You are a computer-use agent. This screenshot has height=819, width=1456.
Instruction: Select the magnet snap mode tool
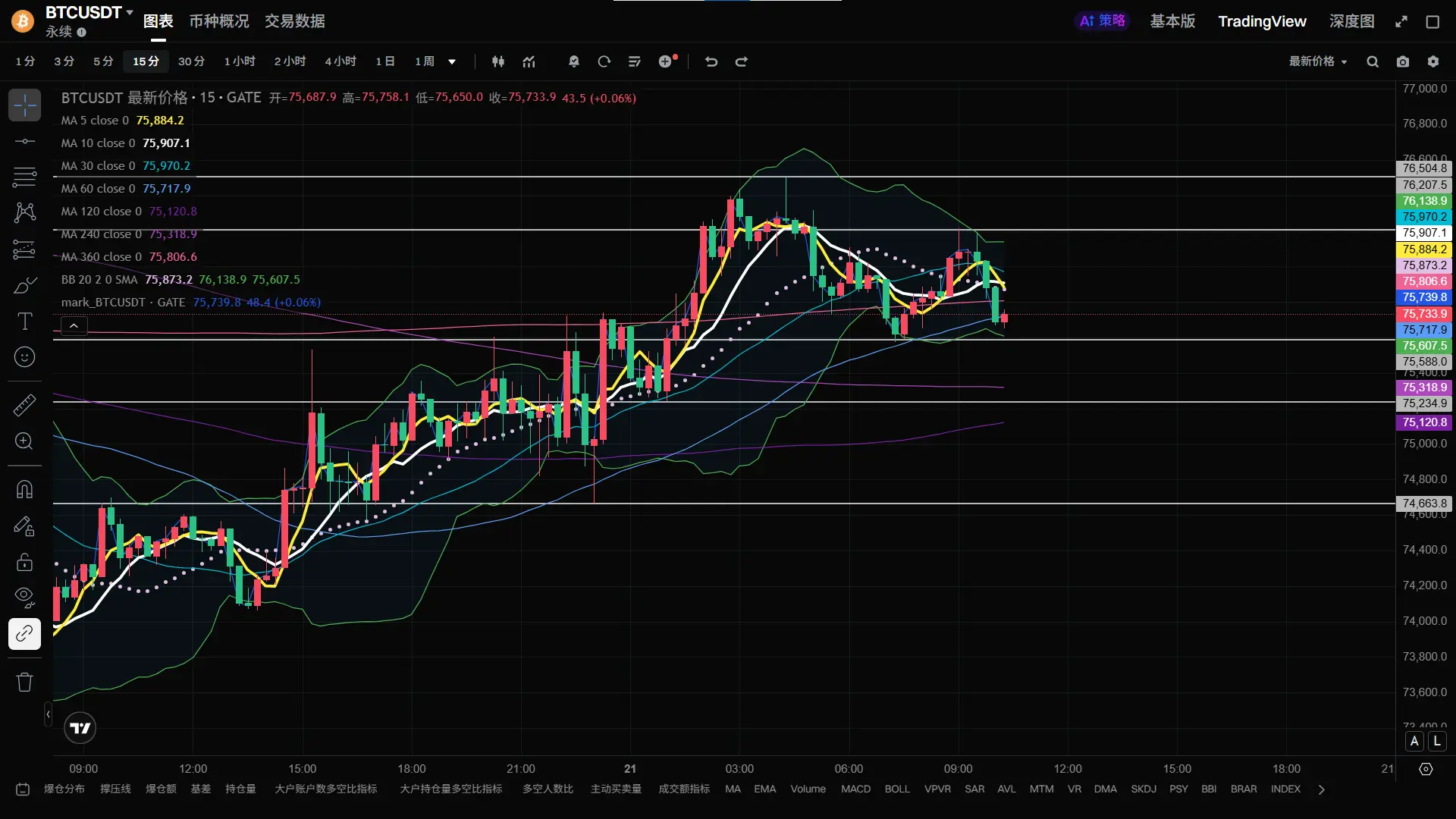tap(24, 489)
